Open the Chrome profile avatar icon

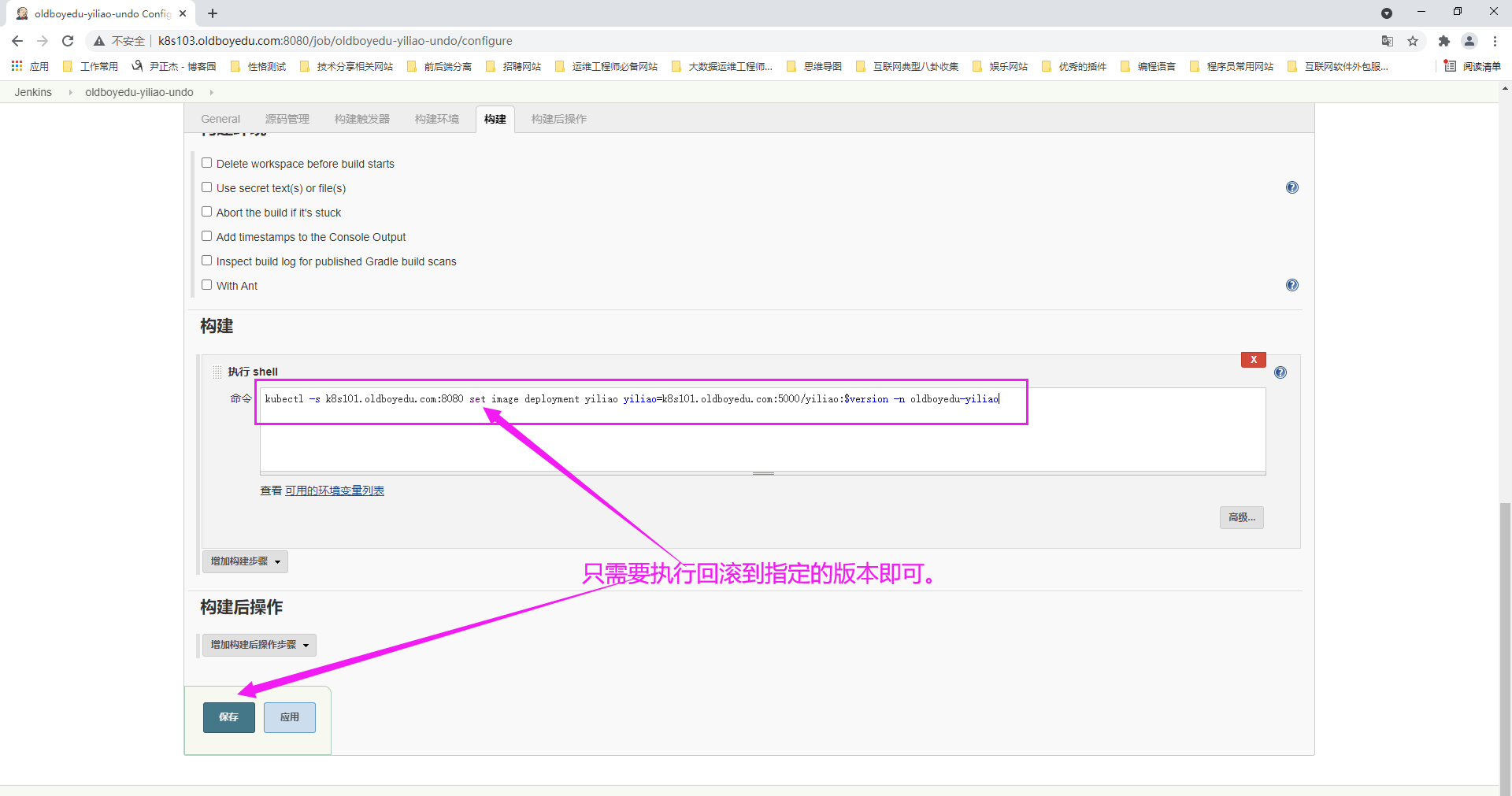pyautogui.click(x=1469, y=41)
